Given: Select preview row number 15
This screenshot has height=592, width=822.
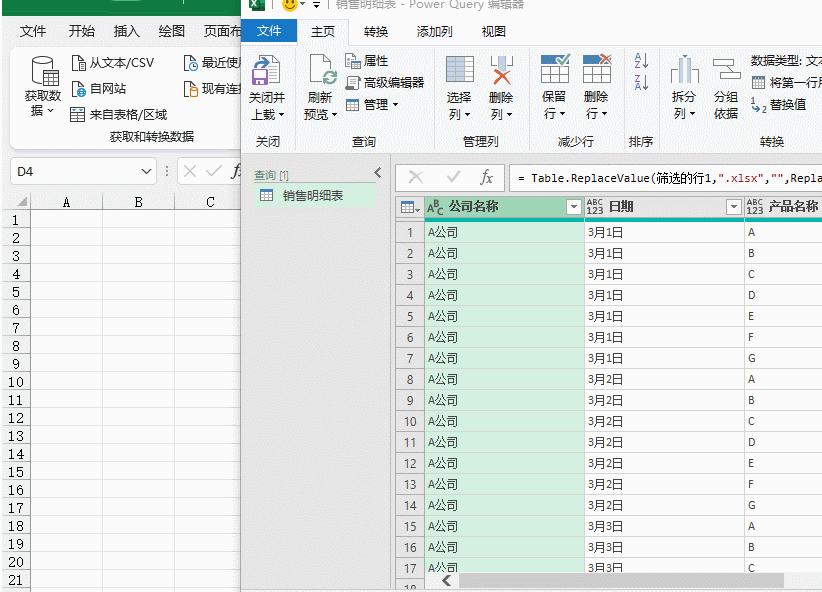Looking at the screenshot, I should pos(410,526).
